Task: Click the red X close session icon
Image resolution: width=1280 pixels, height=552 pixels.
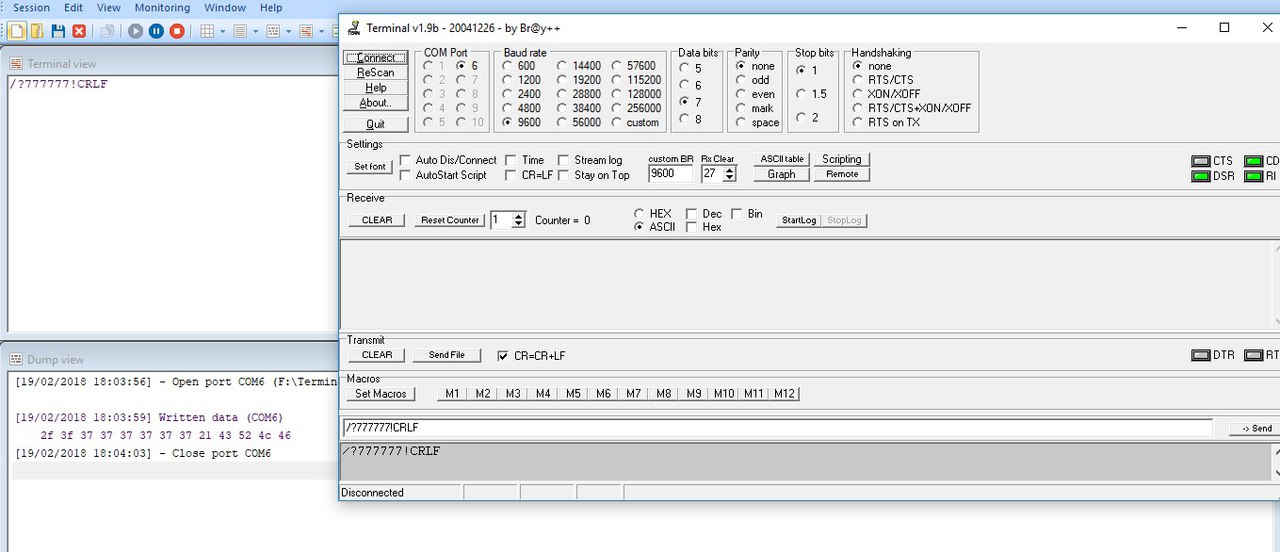Action: tap(79, 31)
